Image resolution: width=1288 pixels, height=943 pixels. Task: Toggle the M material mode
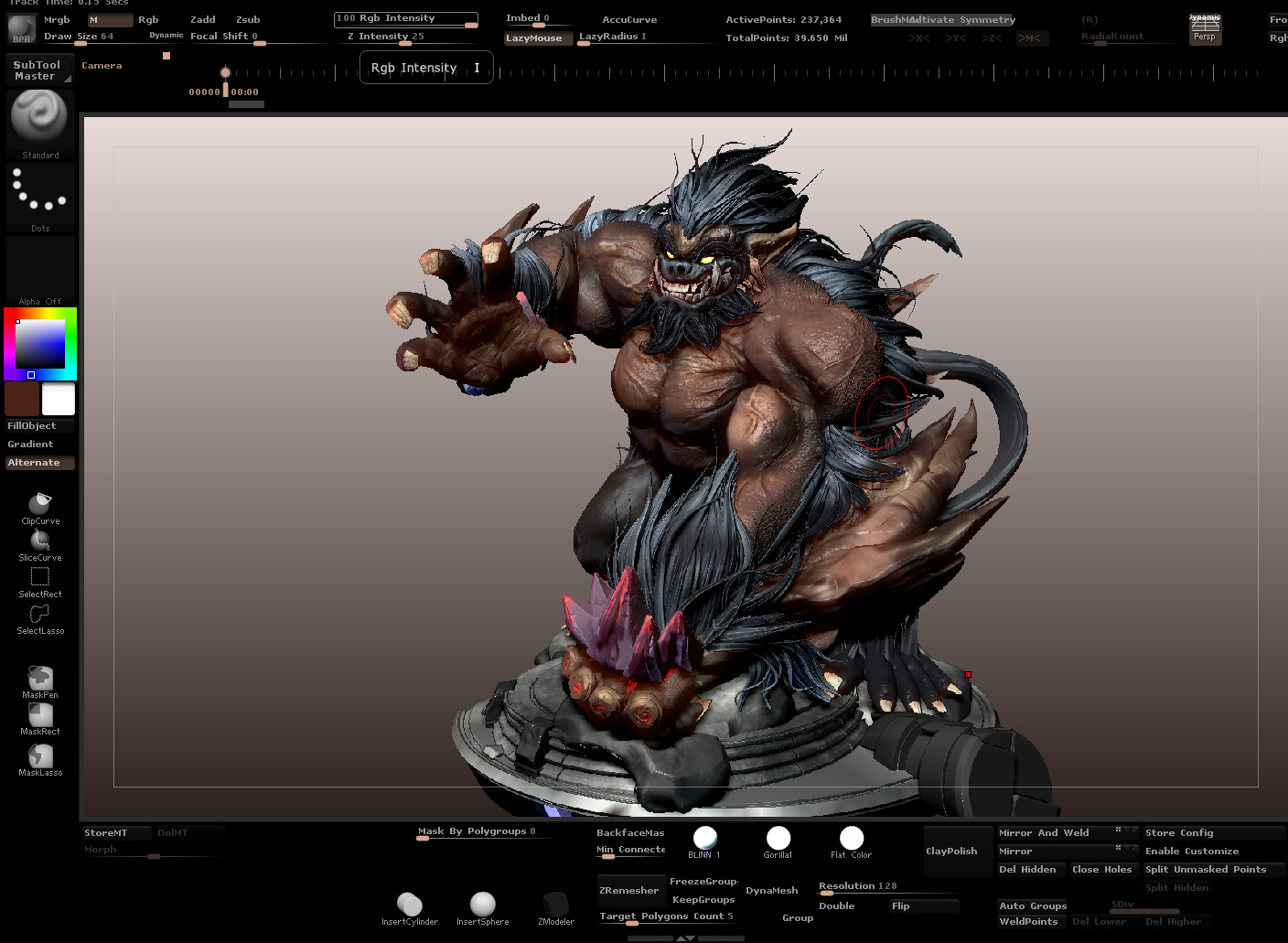tap(110, 19)
